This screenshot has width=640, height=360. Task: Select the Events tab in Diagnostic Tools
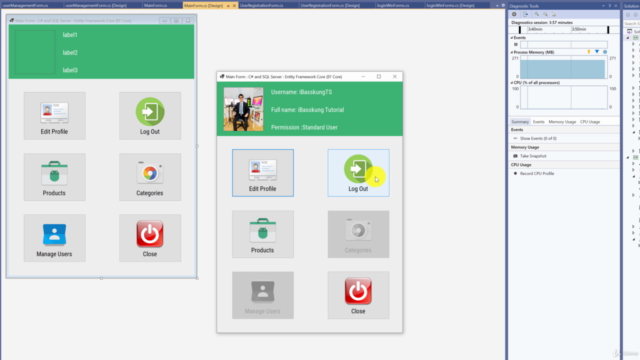[538, 122]
